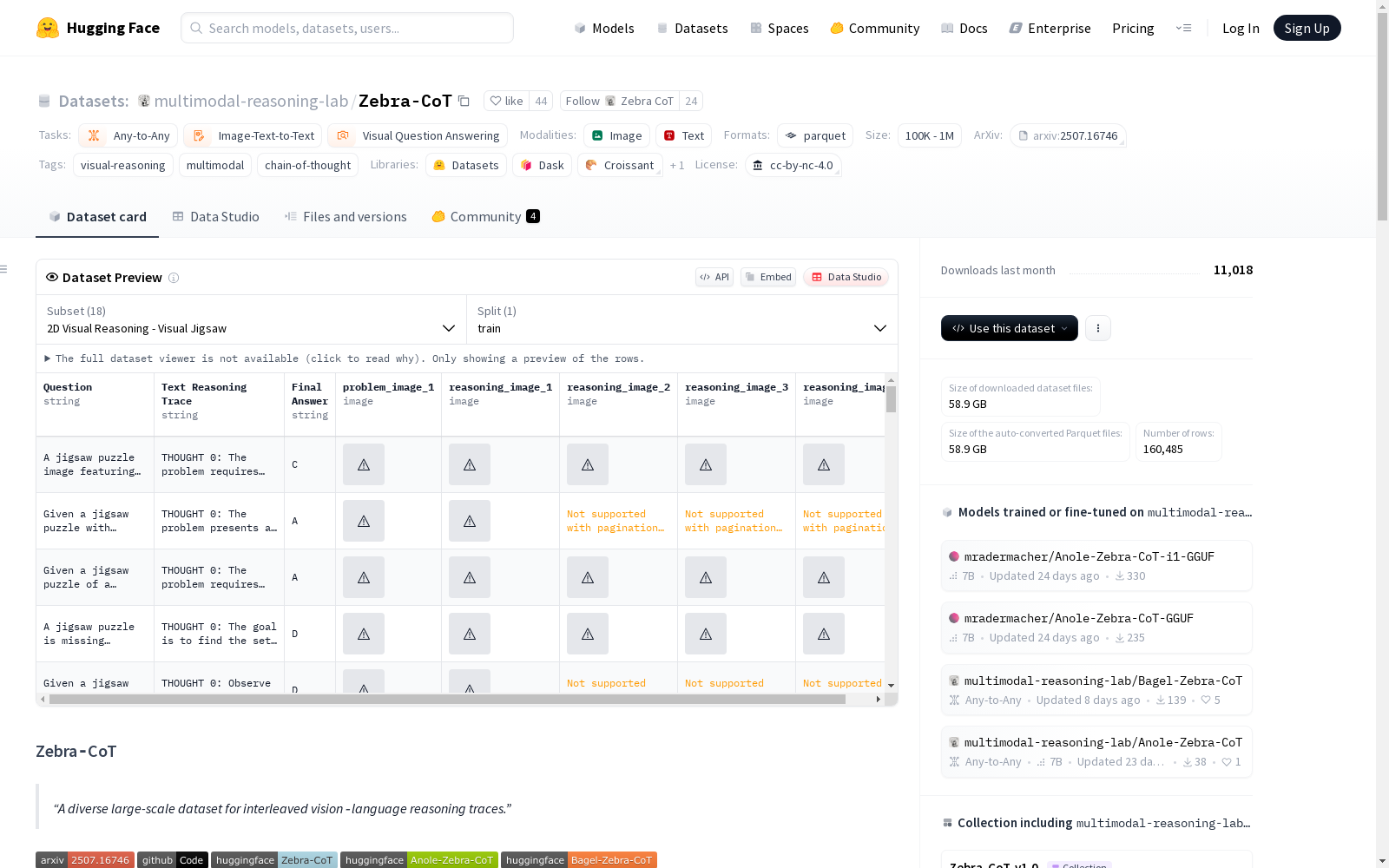Open Community in top navigation
Image resolution: width=1389 pixels, height=868 pixels.
[875, 28]
